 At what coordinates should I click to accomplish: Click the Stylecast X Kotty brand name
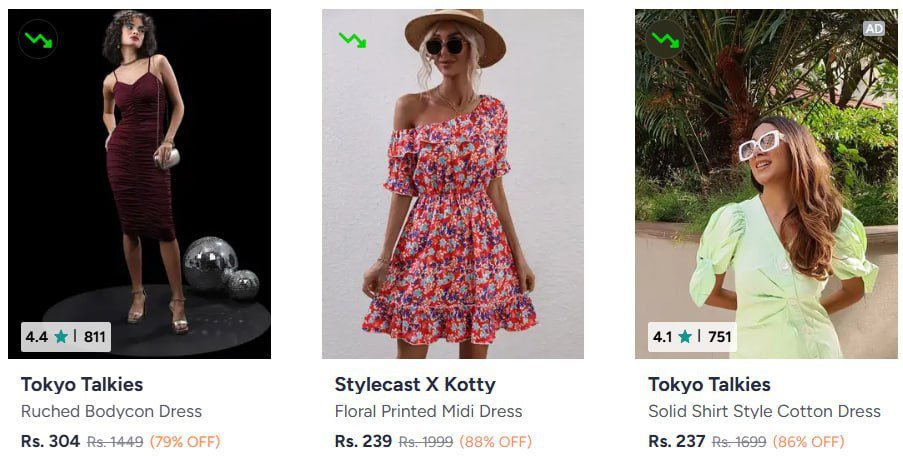(x=415, y=384)
